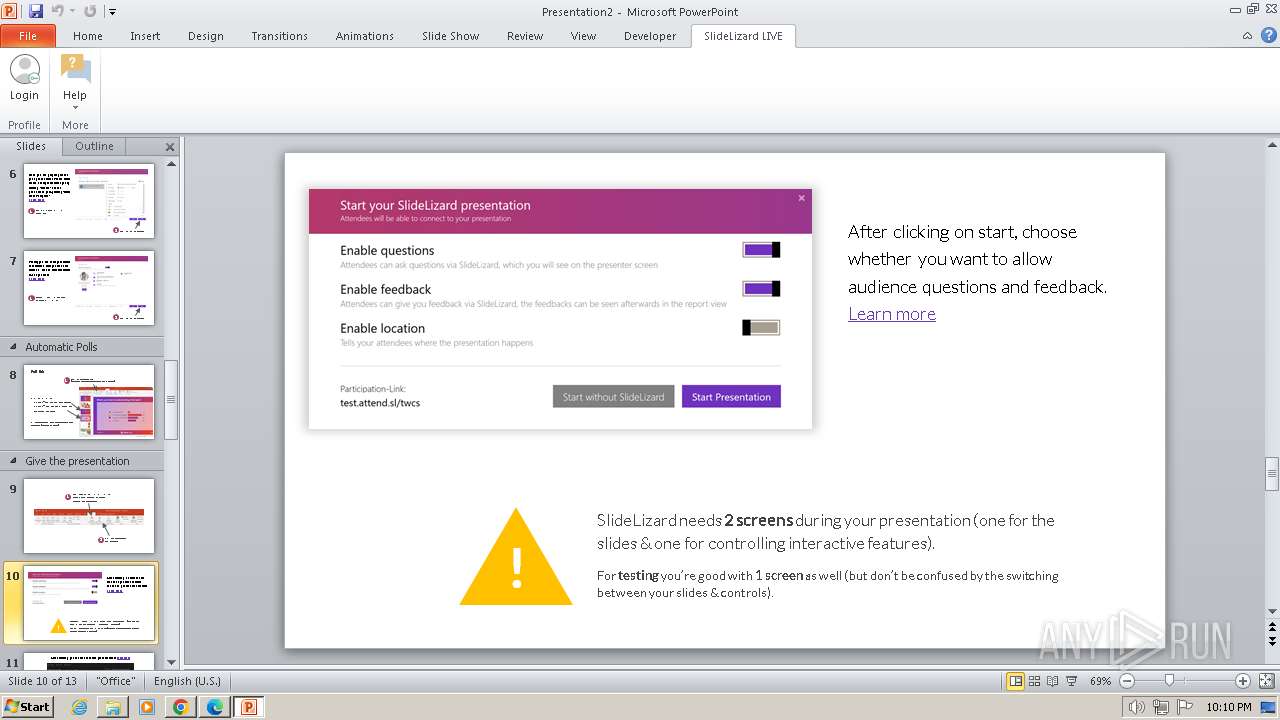Image resolution: width=1280 pixels, height=720 pixels.
Task: Click Enable questions switch in slide picture
Action: (761, 250)
